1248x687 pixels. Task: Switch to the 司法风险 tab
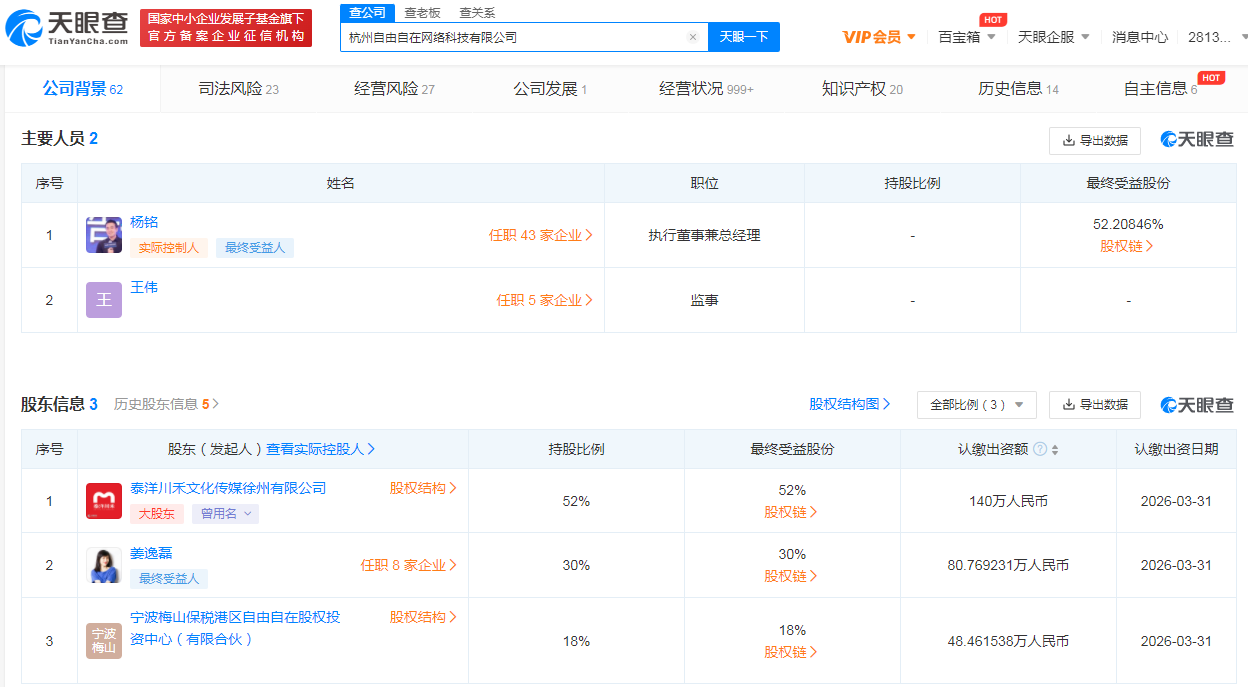tap(238, 89)
